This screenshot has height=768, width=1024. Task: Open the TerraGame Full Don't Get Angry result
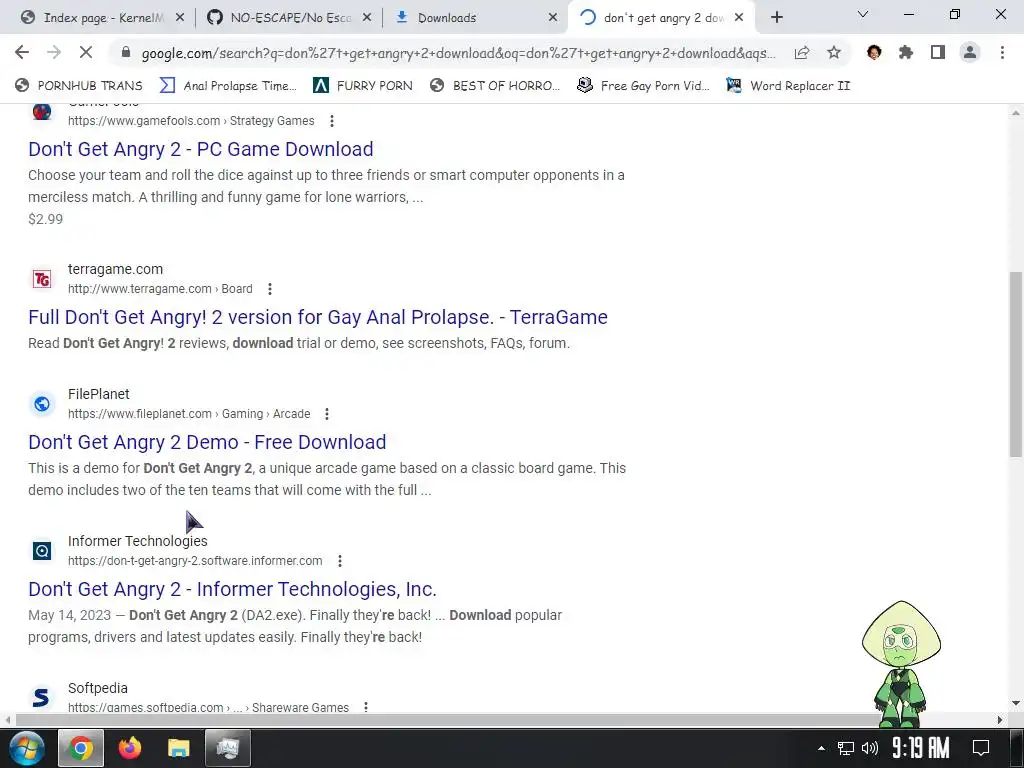tap(317, 317)
